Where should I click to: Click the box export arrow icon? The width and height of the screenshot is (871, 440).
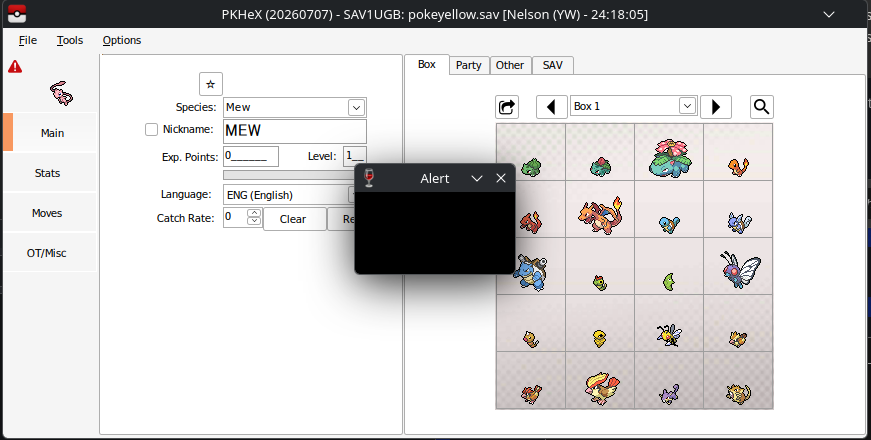(507, 107)
